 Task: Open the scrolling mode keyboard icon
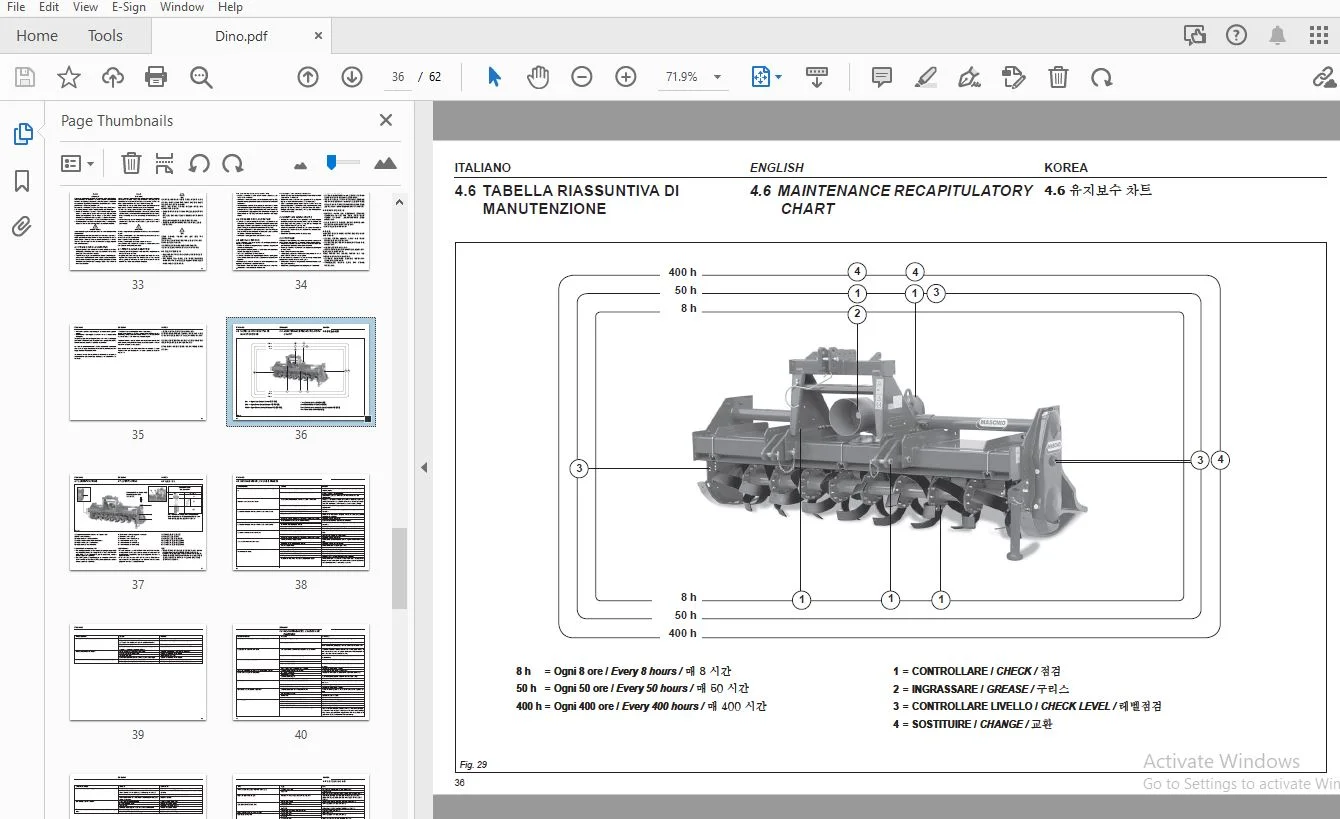pos(817,77)
